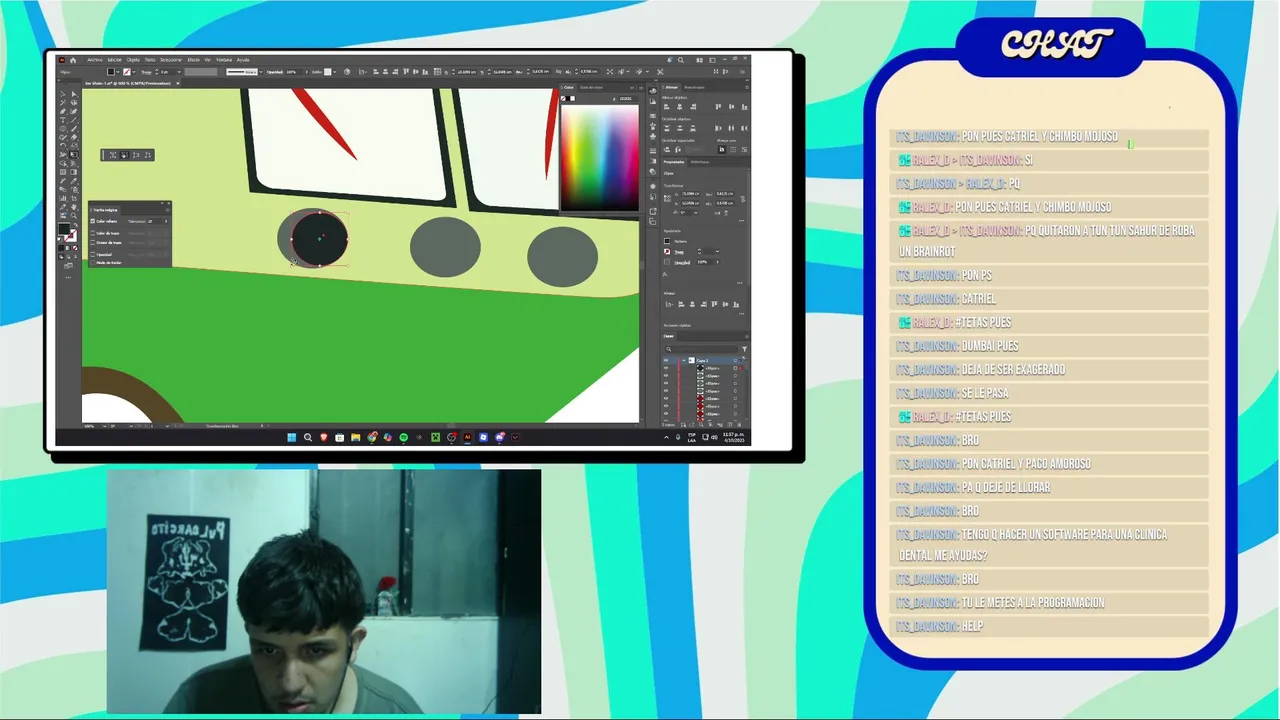Screen dimensions: 1280x720
Task: Open the Ventana menu
Action: point(224,60)
